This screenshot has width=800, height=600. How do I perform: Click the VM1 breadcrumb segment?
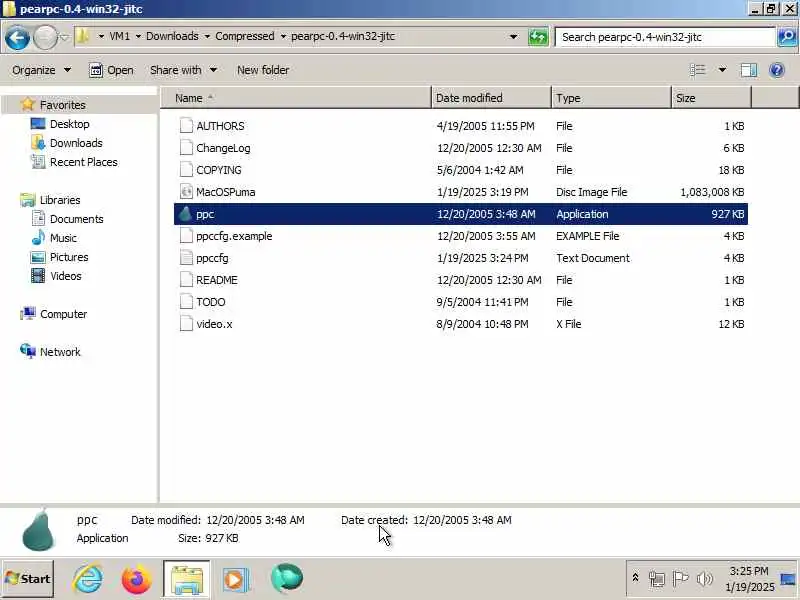coord(119,36)
